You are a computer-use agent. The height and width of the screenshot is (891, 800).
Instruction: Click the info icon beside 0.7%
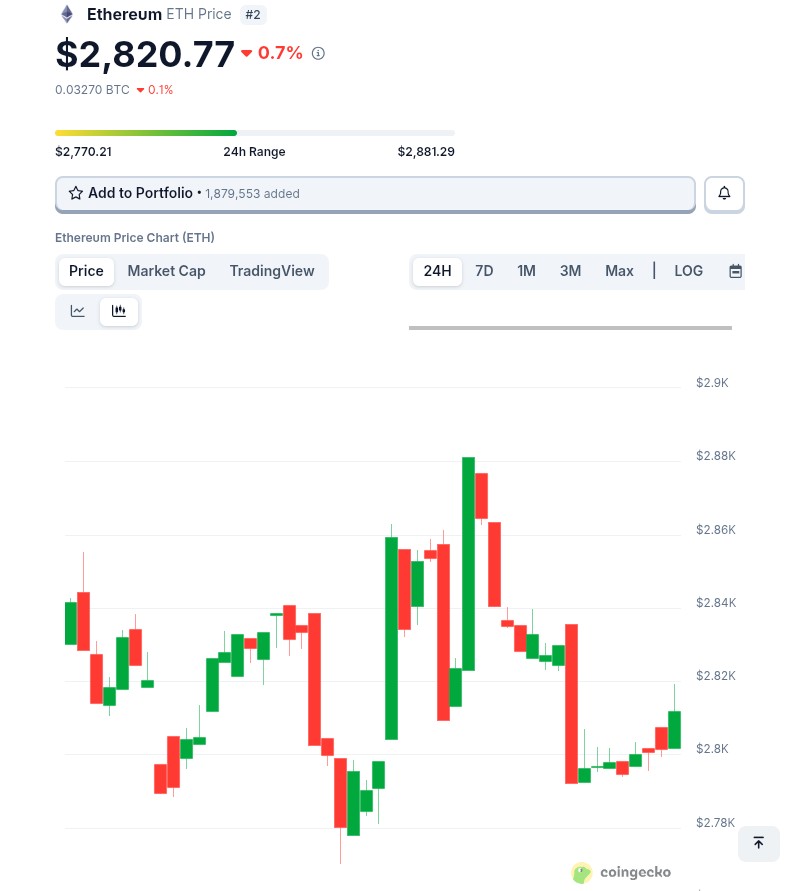point(318,53)
